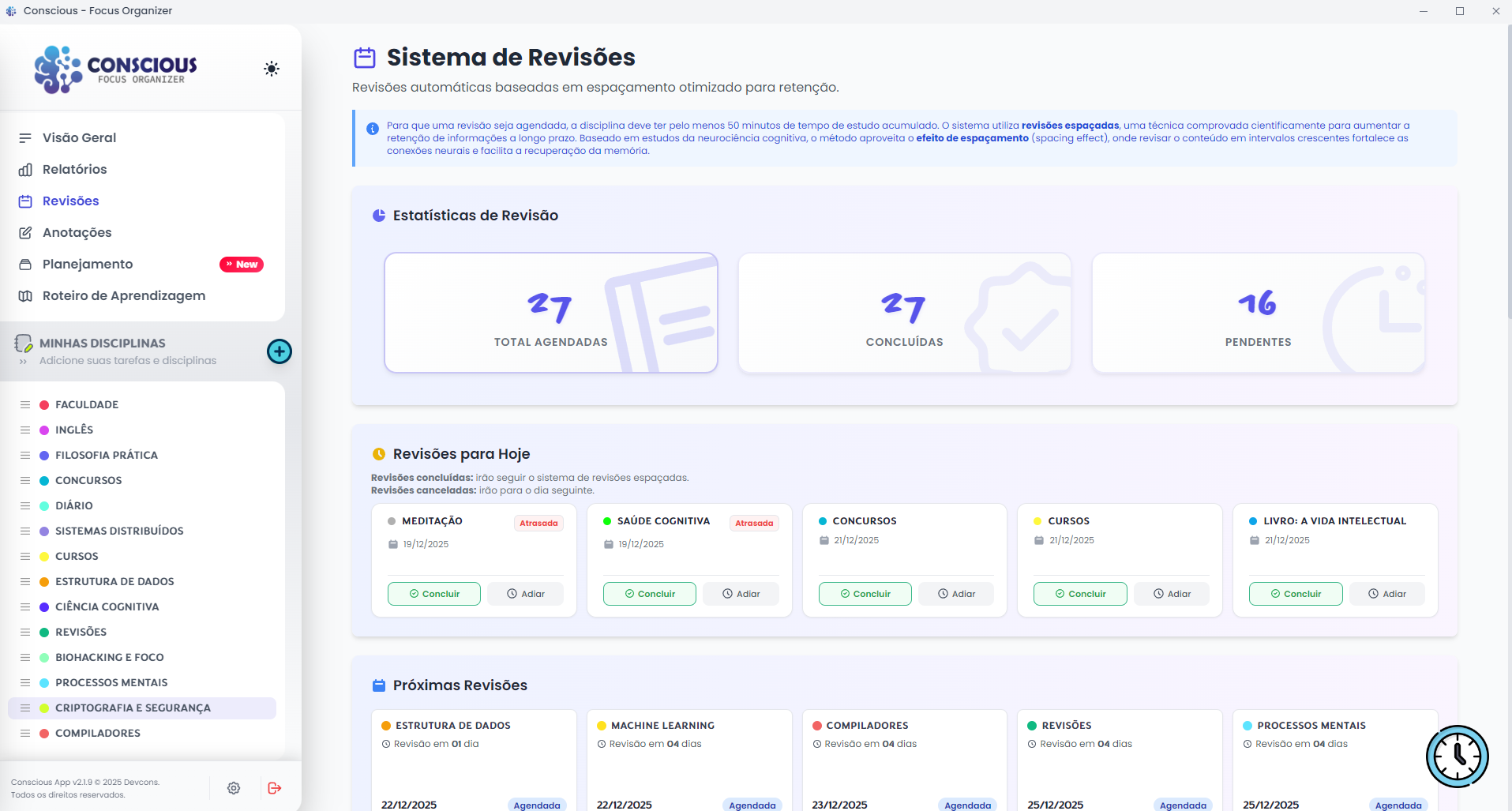Open the settings gear icon at bottom
This screenshot has width=1512, height=811.
(x=234, y=787)
